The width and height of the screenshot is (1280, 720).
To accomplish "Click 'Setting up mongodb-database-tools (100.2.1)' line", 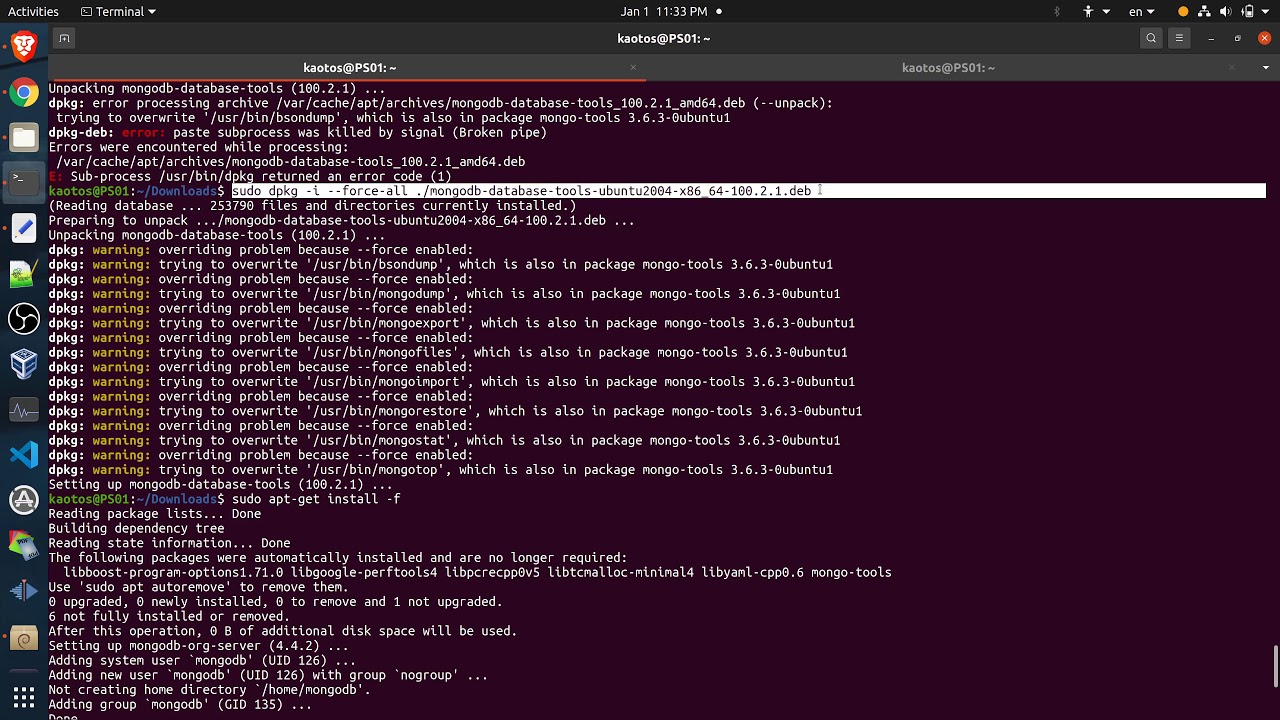I will click(x=220, y=485).
